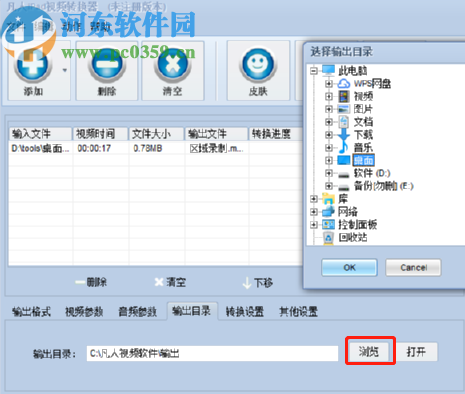Expand the 网络 tree node
Viewport: 465px width, 394px height.
point(313,212)
